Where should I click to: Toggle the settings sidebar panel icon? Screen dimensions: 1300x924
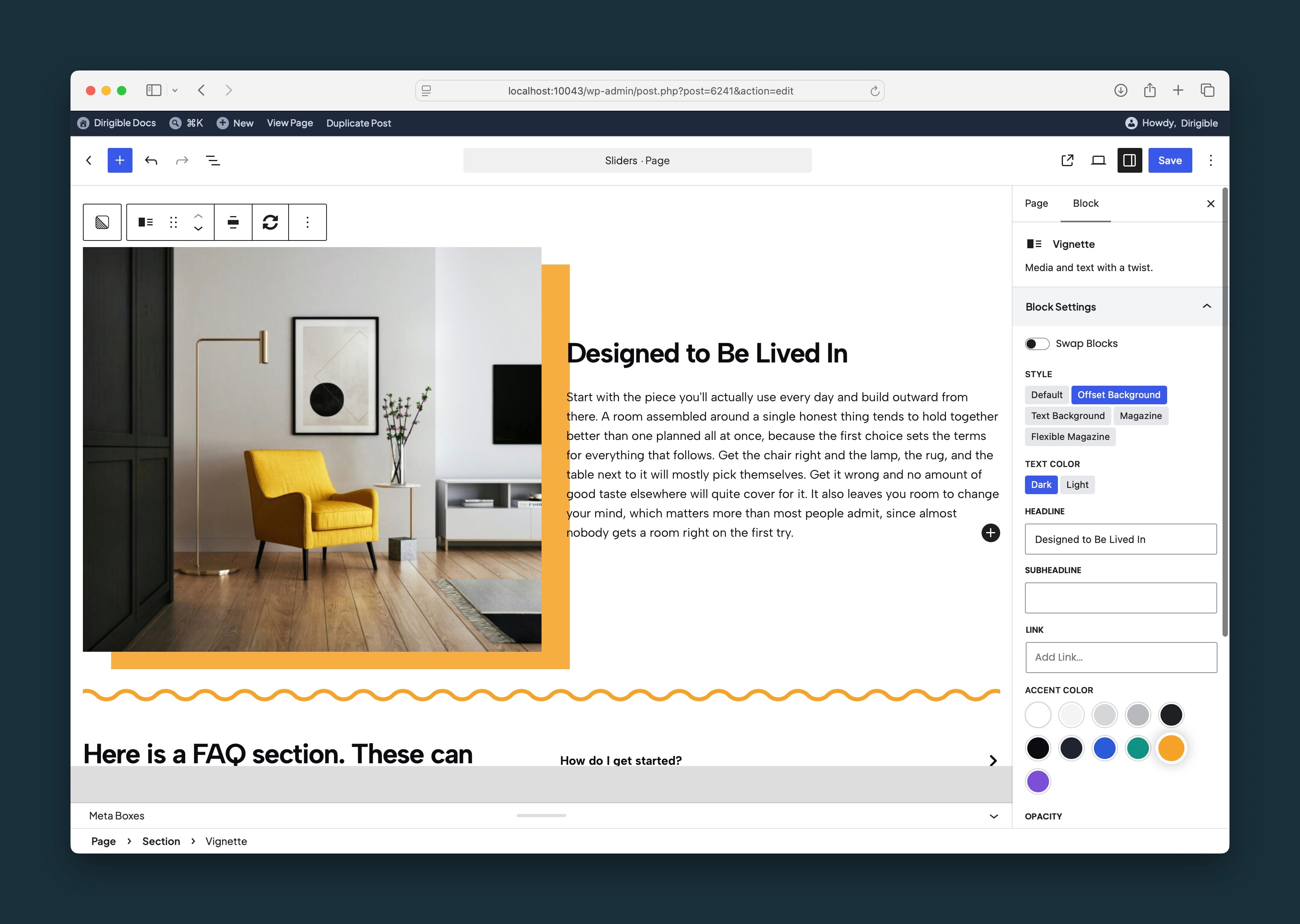pyautogui.click(x=1130, y=160)
